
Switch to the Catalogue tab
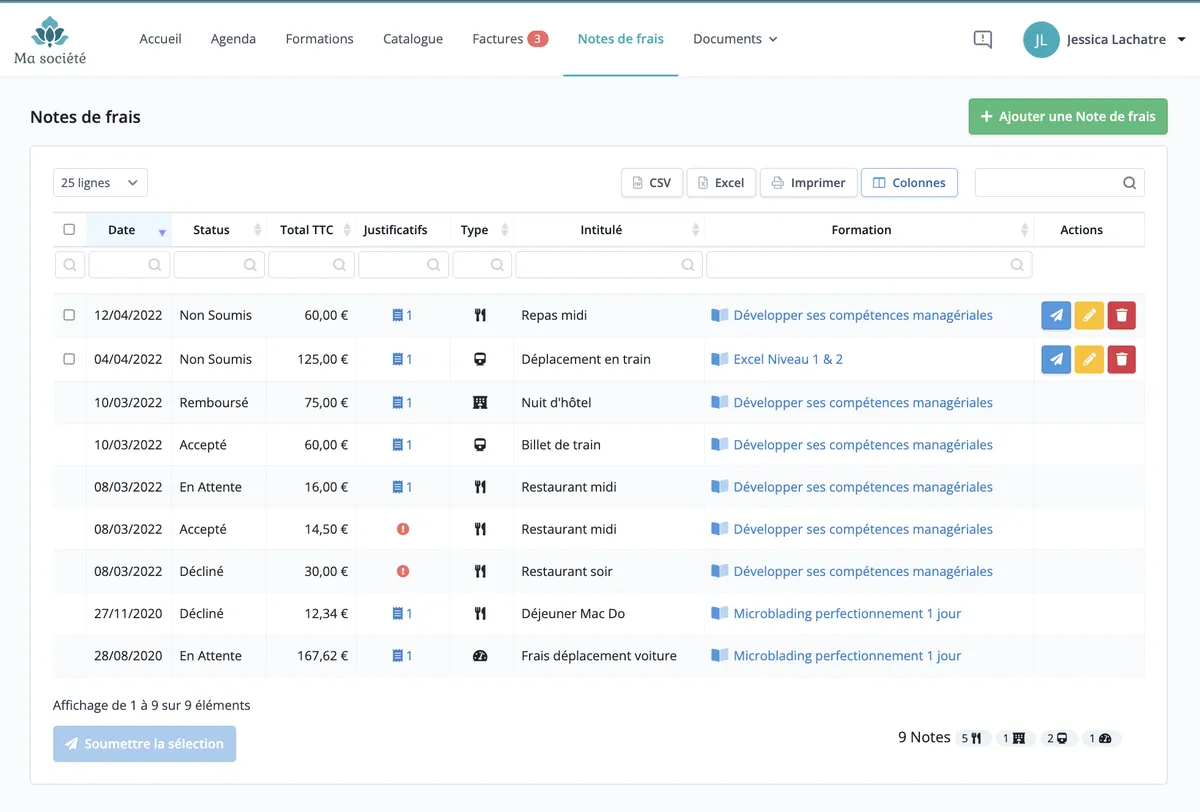coord(413,39)
